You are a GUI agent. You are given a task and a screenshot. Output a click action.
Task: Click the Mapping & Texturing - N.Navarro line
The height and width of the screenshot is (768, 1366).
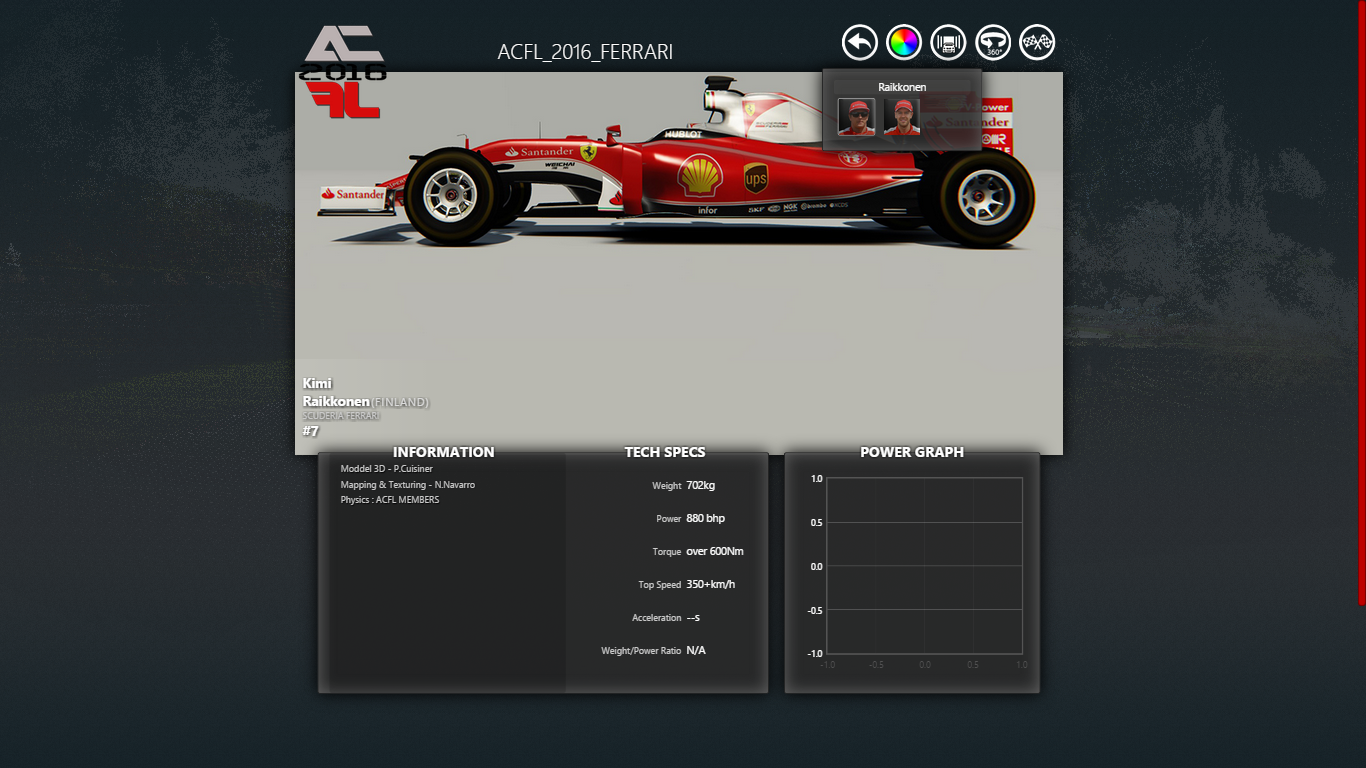(407, 484)
